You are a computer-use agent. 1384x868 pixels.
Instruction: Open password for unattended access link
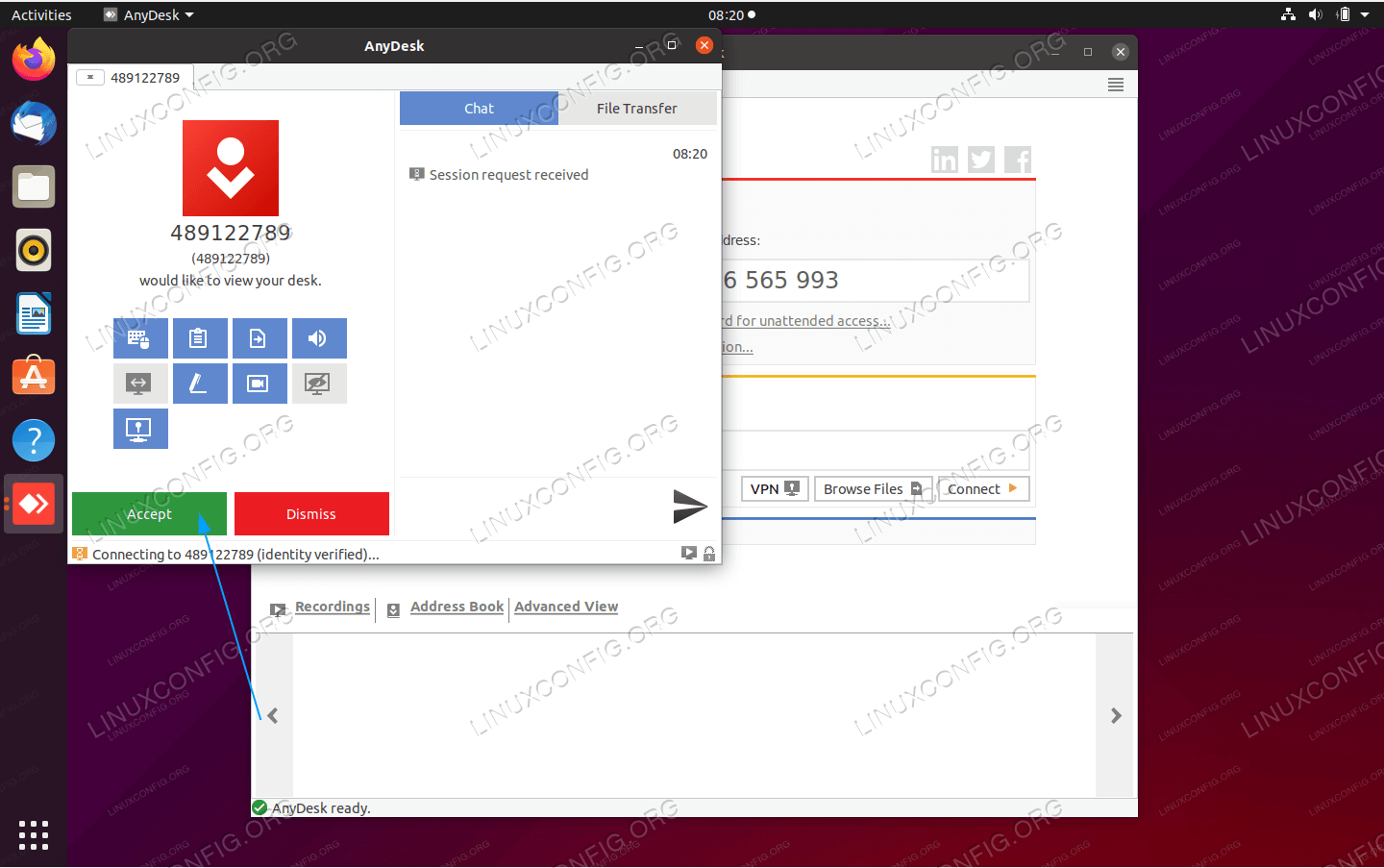[806, 321]
